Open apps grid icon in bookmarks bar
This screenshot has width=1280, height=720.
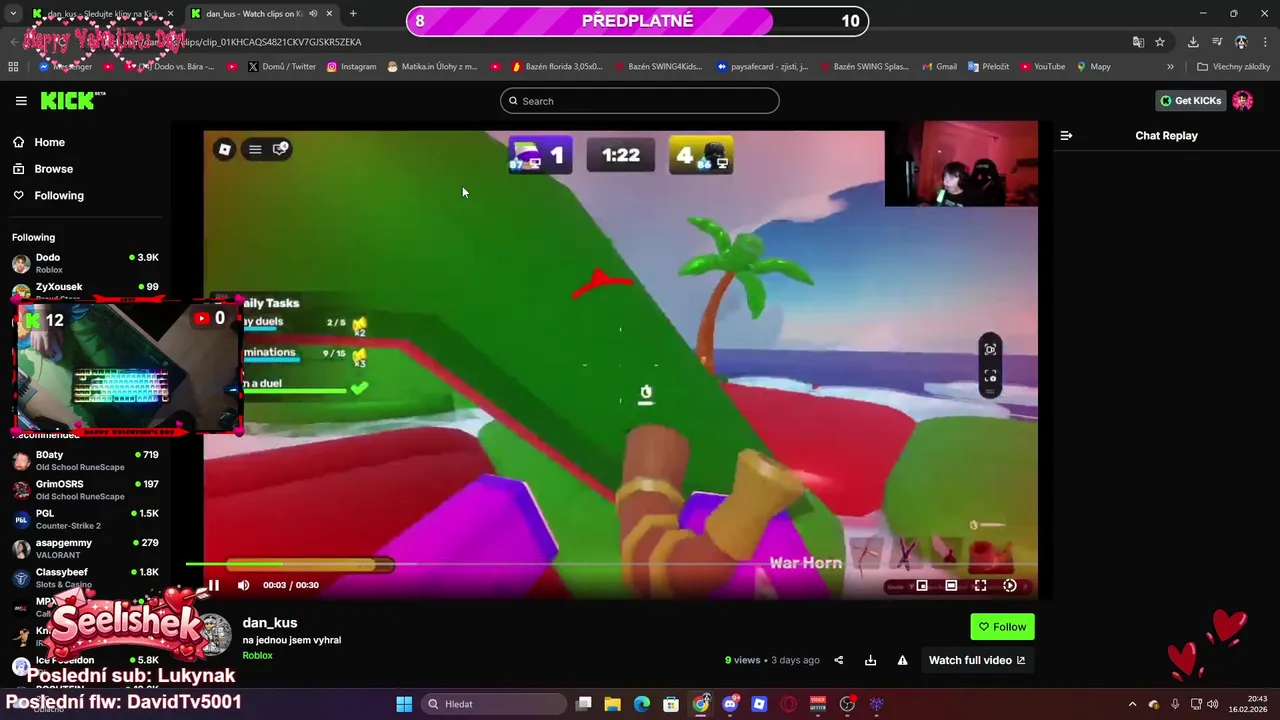pos(13,67)
